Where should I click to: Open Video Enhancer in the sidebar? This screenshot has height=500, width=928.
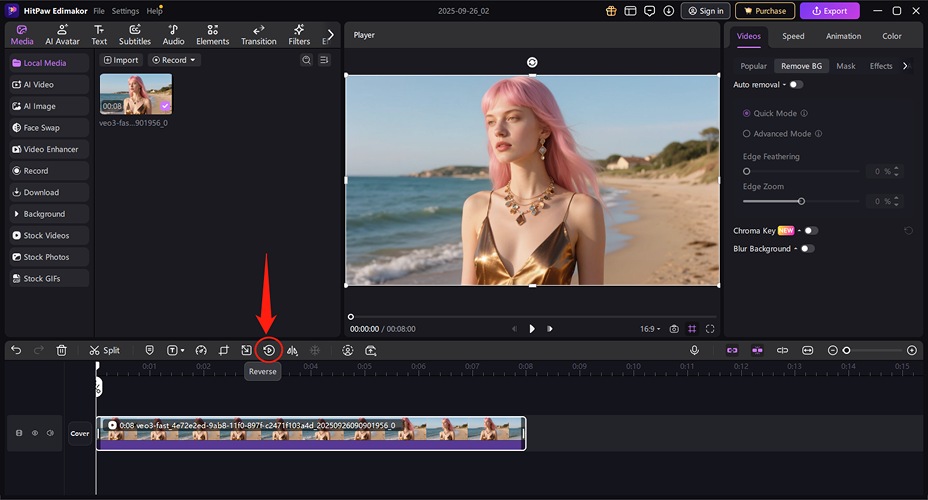[49, 149]
